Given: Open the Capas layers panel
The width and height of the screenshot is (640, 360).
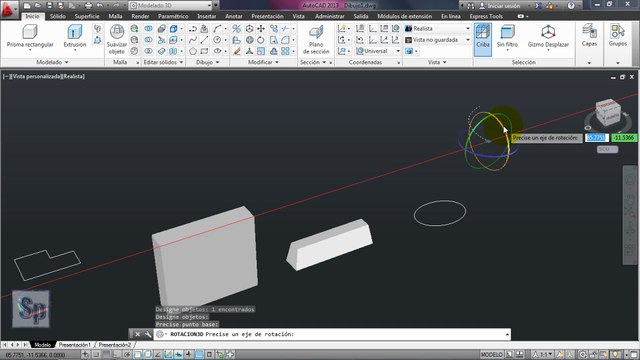Looking at the screenshot, I should click(589, 35).
